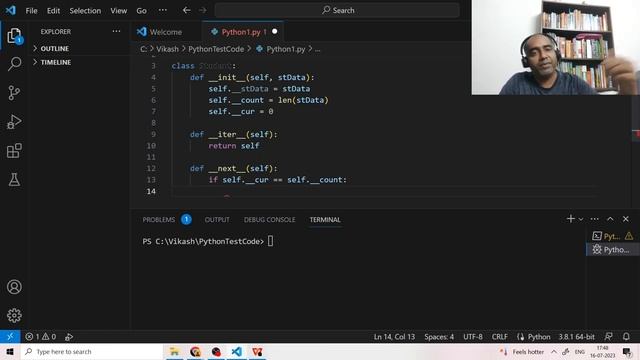Open the overflow menu after Go
Image resolution: width=640 pixels, height=360 pixels.
coord(162,10)
